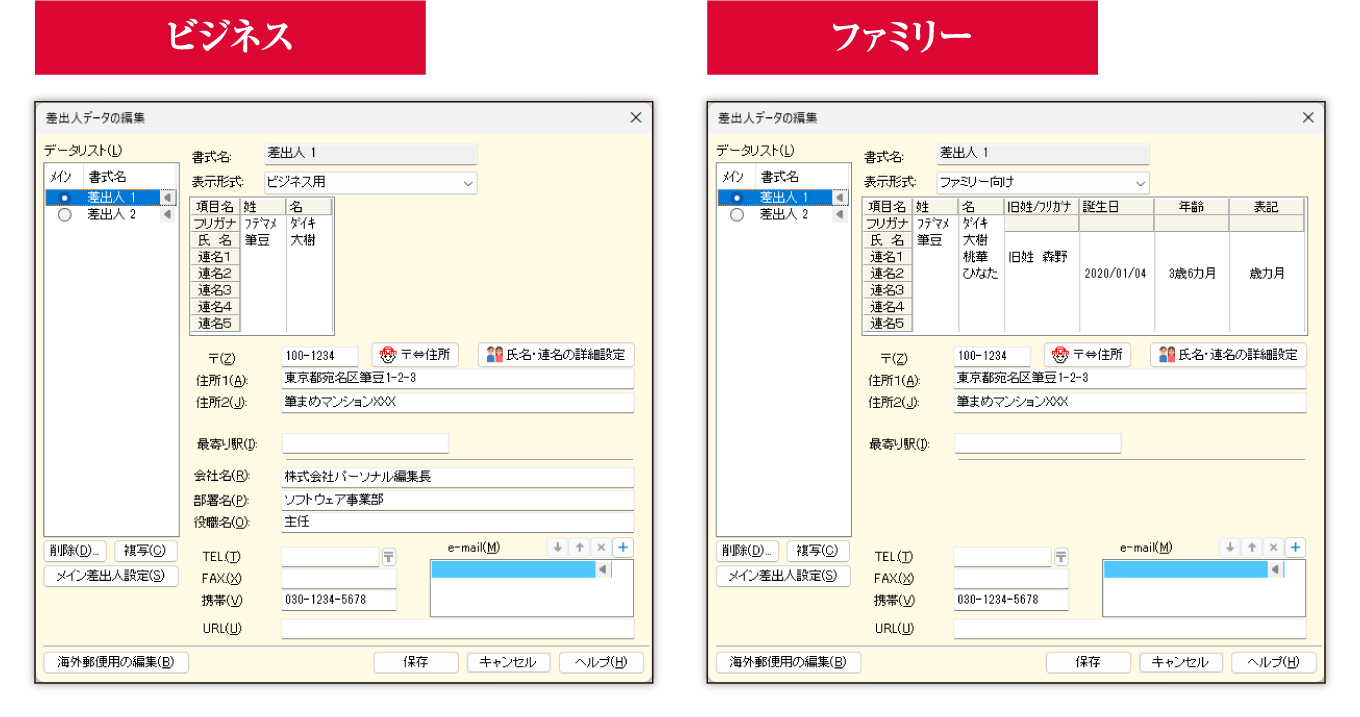Move e-mail up with ↑ arrow (family dialog)
1360x717 pixels.
1251,547
